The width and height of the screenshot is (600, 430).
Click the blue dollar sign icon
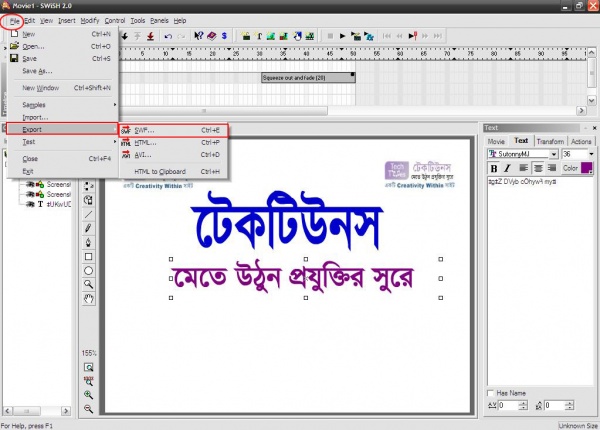[224, 36]
